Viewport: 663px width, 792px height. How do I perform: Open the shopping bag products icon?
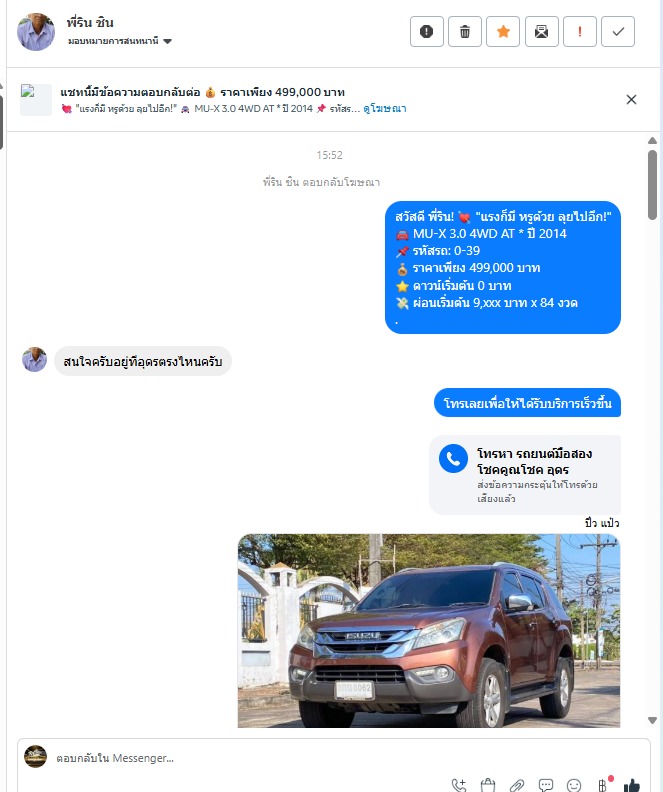488,785
